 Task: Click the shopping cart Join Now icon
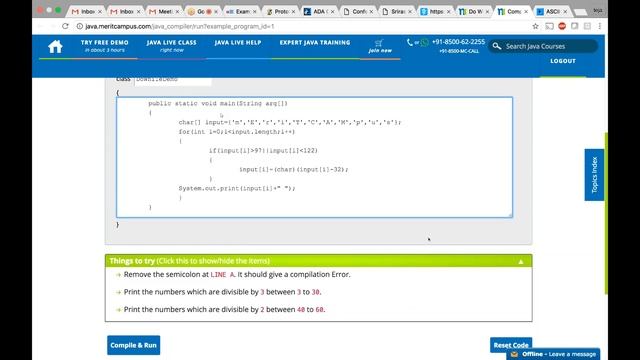click(380, 43)
